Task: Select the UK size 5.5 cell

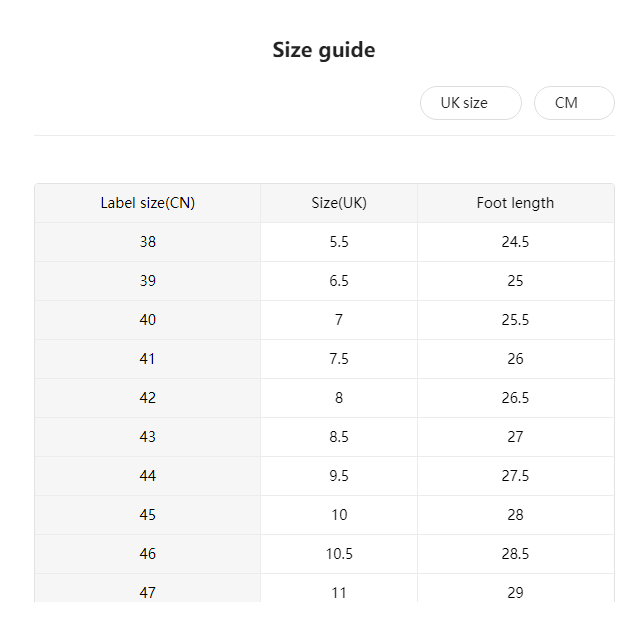Action: [339, 242]
